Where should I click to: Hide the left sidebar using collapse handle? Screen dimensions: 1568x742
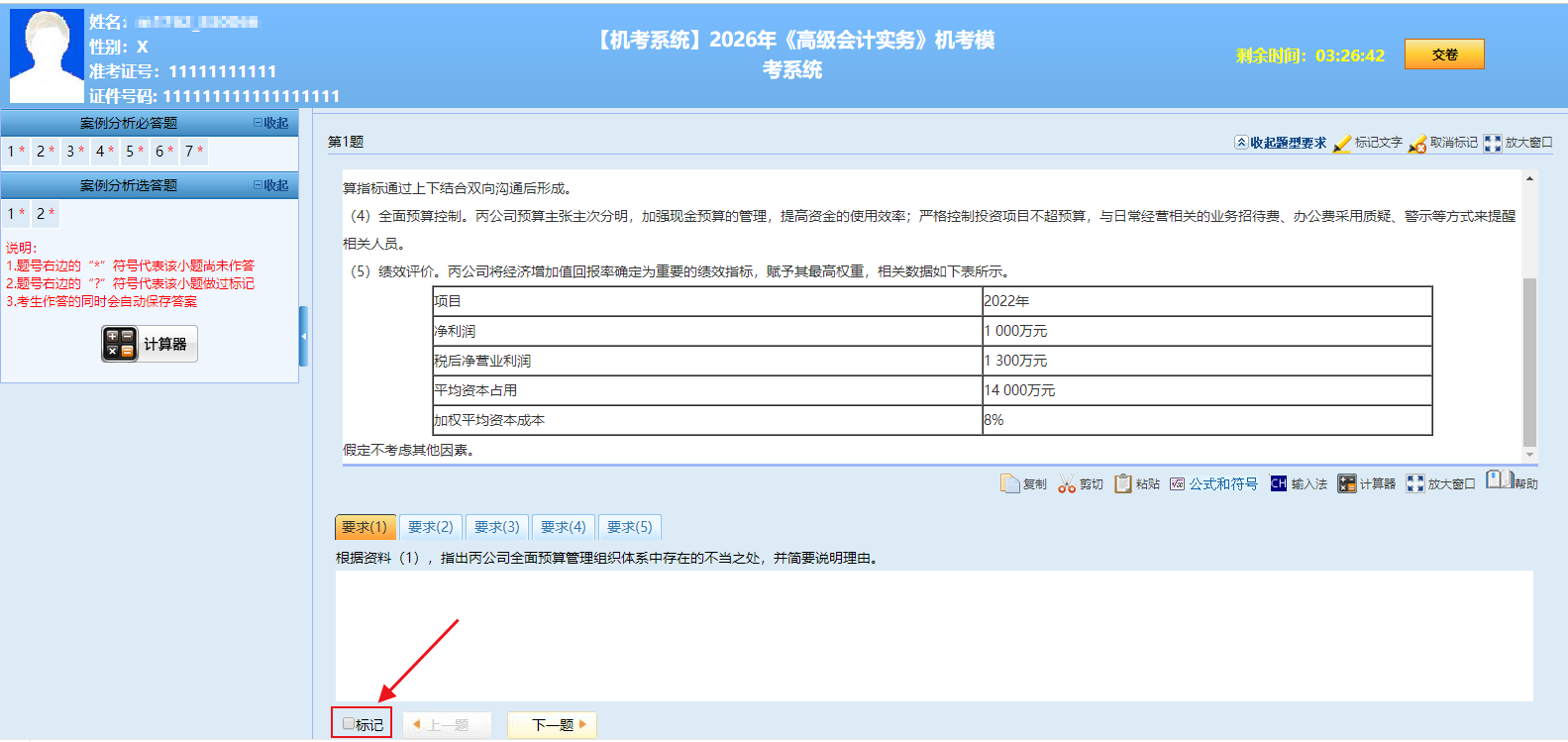coord(304,337)
